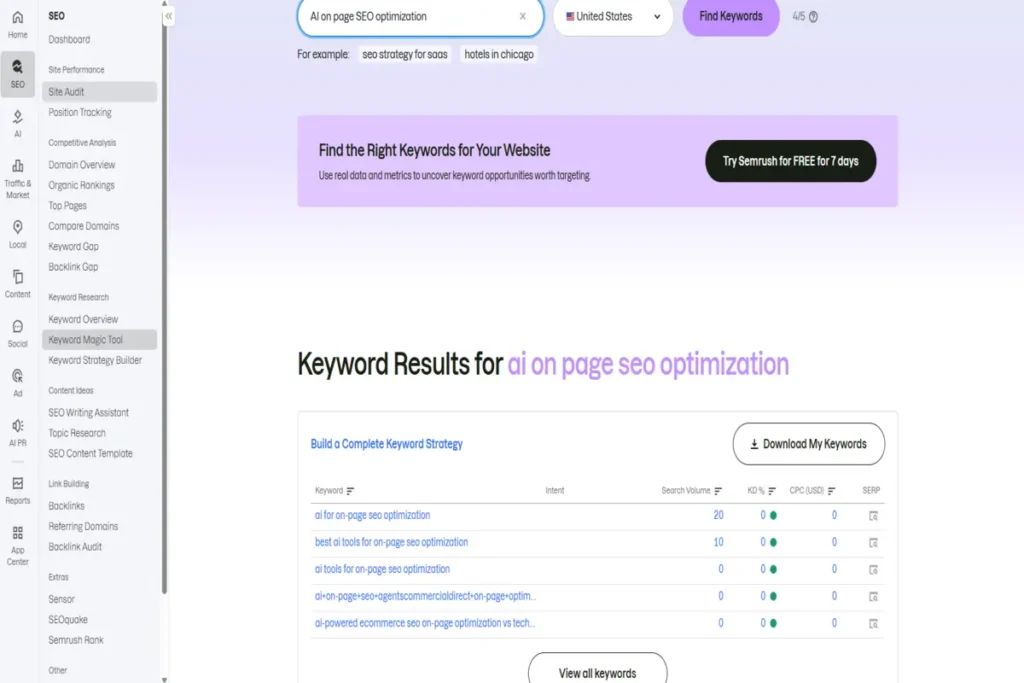The image size is (1024, 683).
Task: Sort results by Search Volume column
Action: click(718, 491)
